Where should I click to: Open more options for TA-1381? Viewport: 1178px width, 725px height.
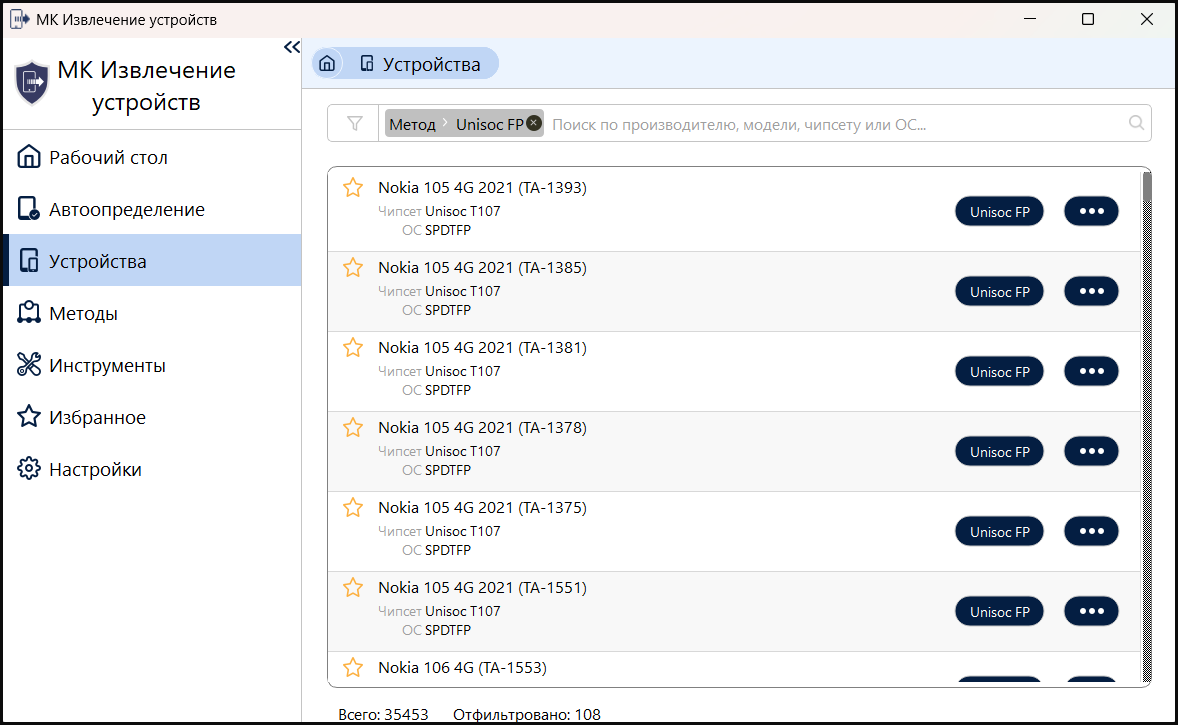(1091, 371)
